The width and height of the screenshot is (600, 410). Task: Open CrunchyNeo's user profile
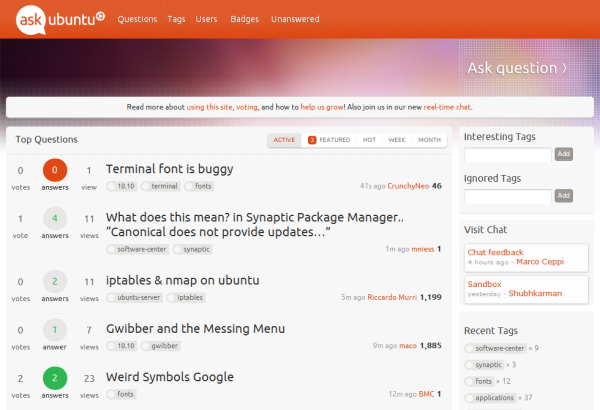[408, 186]
